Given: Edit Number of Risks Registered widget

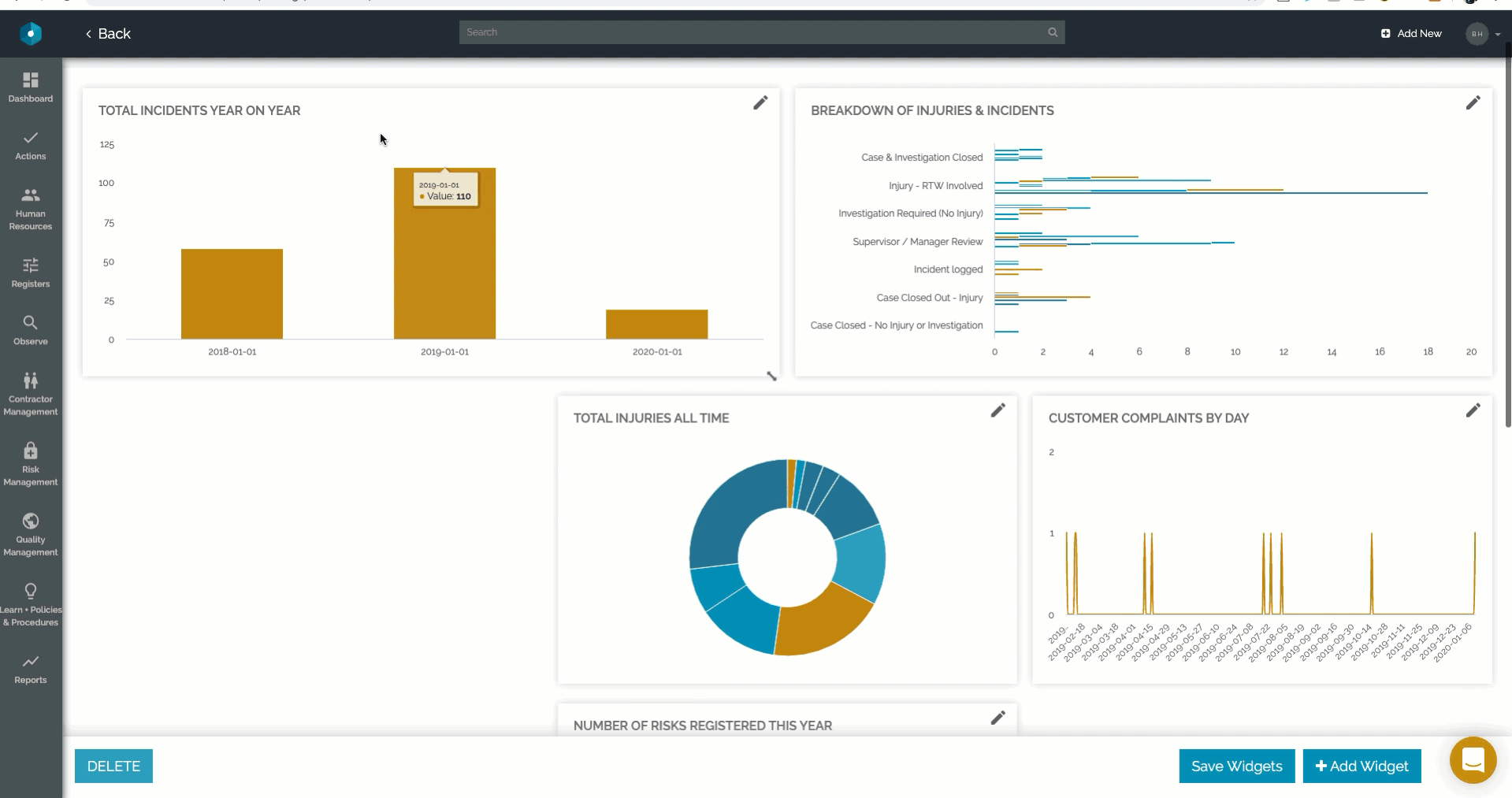Looking at the screenshot, I should tap(997, 718).
